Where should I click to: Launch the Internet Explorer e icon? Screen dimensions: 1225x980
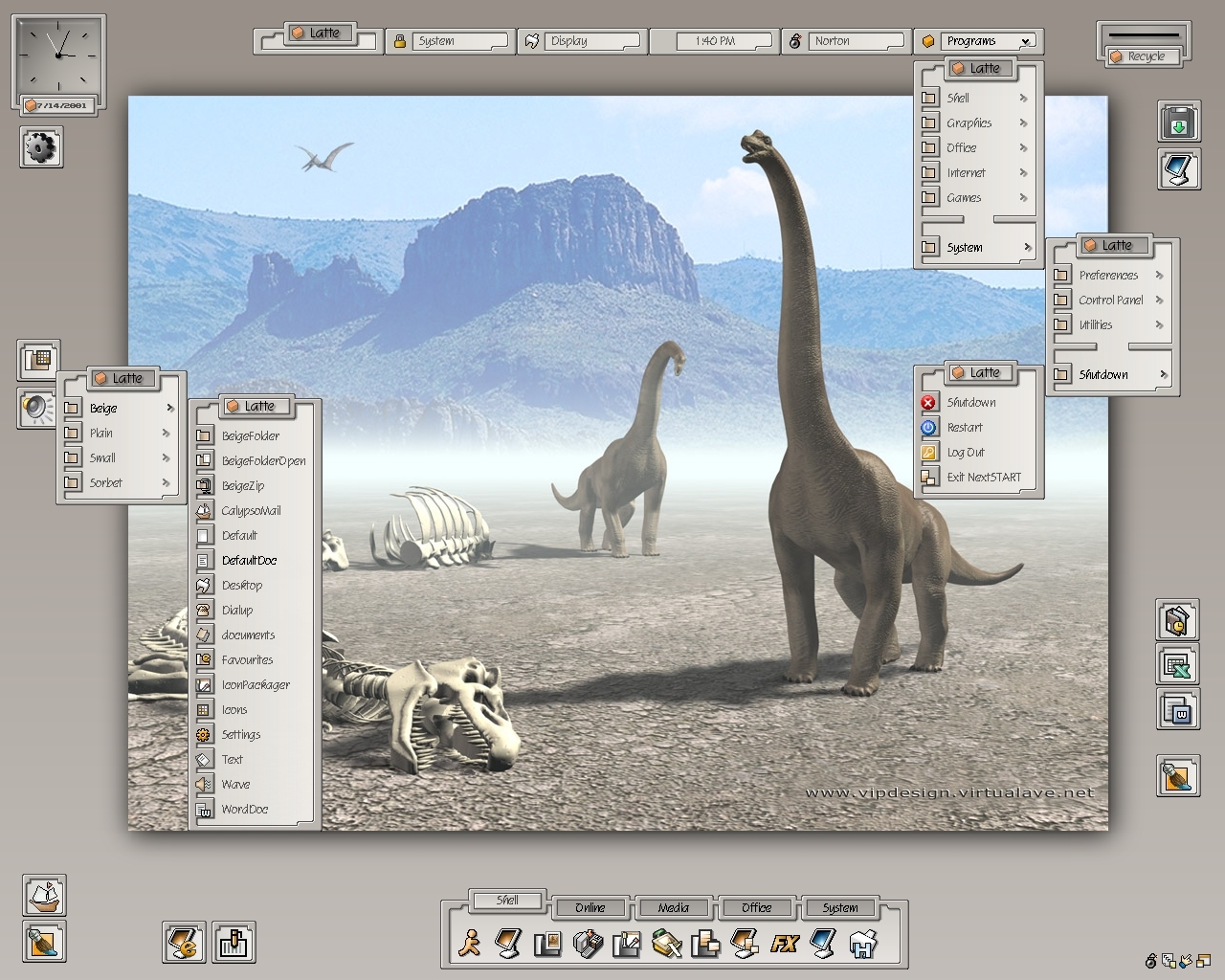(184, 943)
